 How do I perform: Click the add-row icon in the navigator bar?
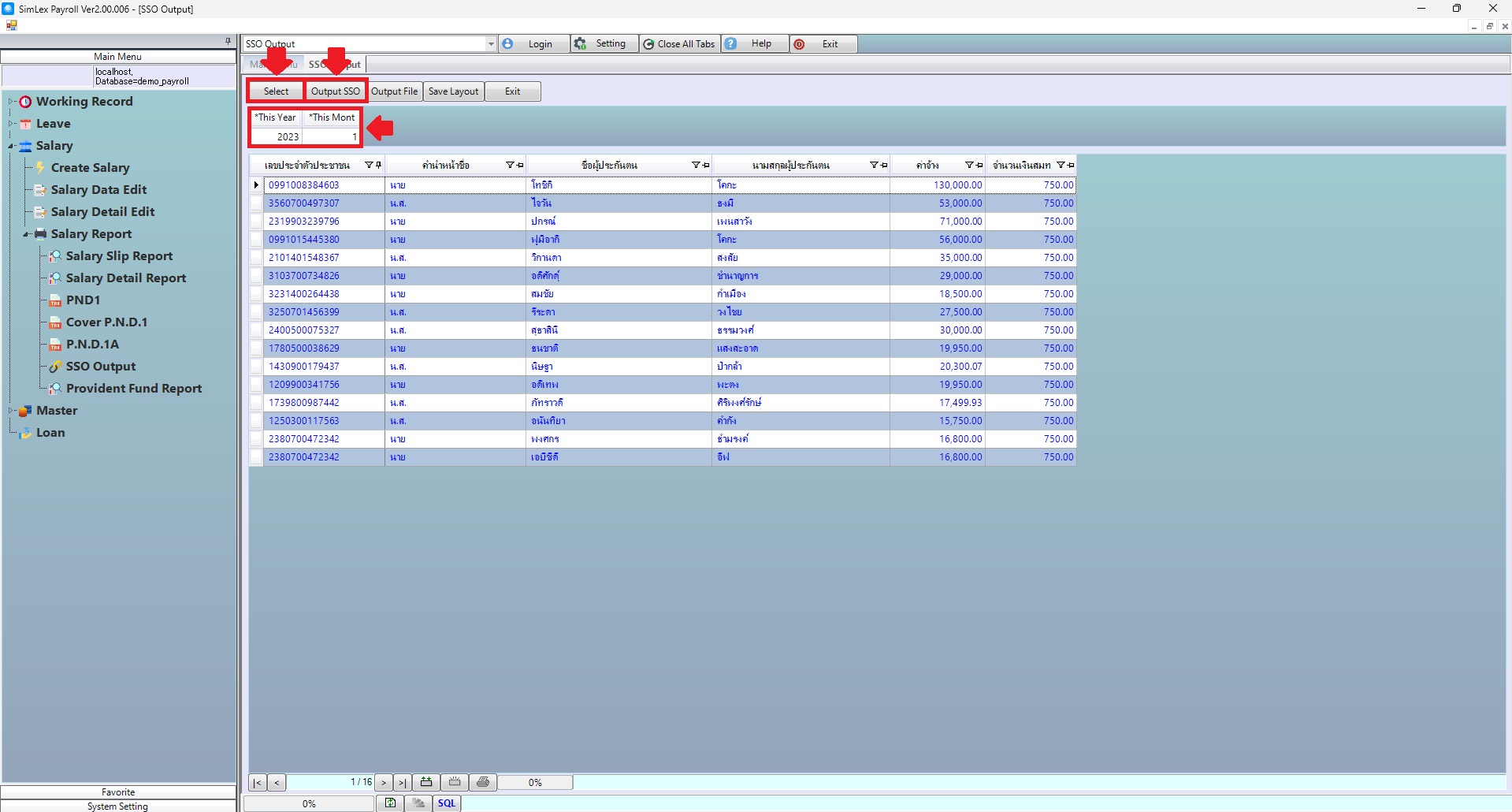pyautogui.click(x=426, y=782)
